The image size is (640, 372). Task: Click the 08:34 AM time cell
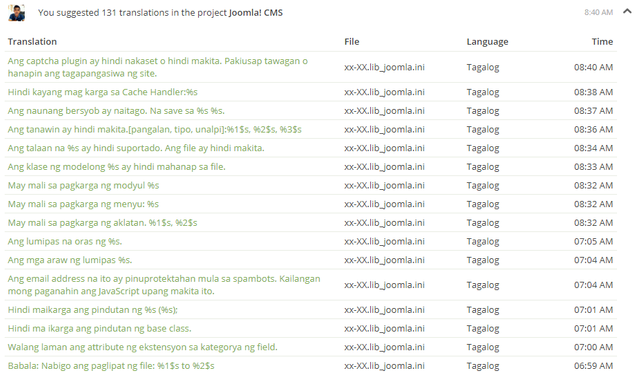[593, 148]
